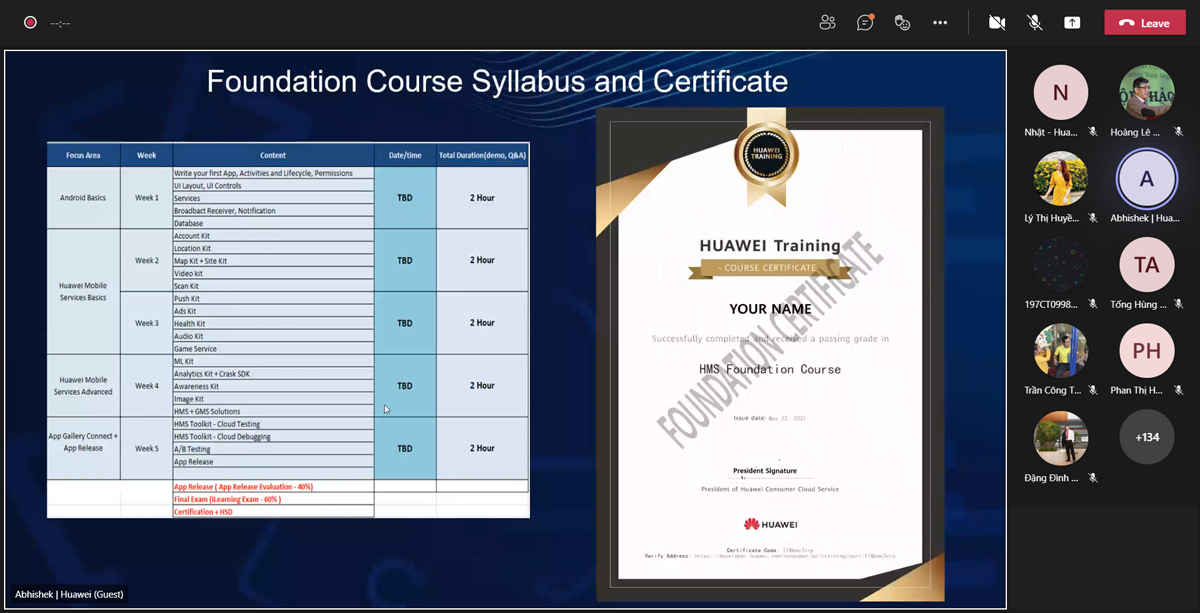The width and height of the screenshot is (1200, 613).
Task: Click HMS Foundation Course on the certificate
Action: coord(770,369)
